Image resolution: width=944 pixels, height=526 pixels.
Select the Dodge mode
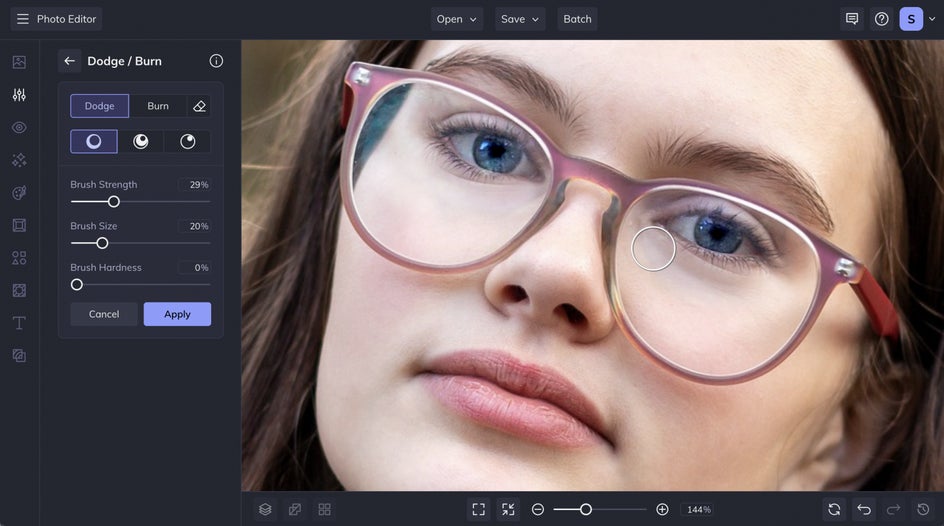pos(99,106)
